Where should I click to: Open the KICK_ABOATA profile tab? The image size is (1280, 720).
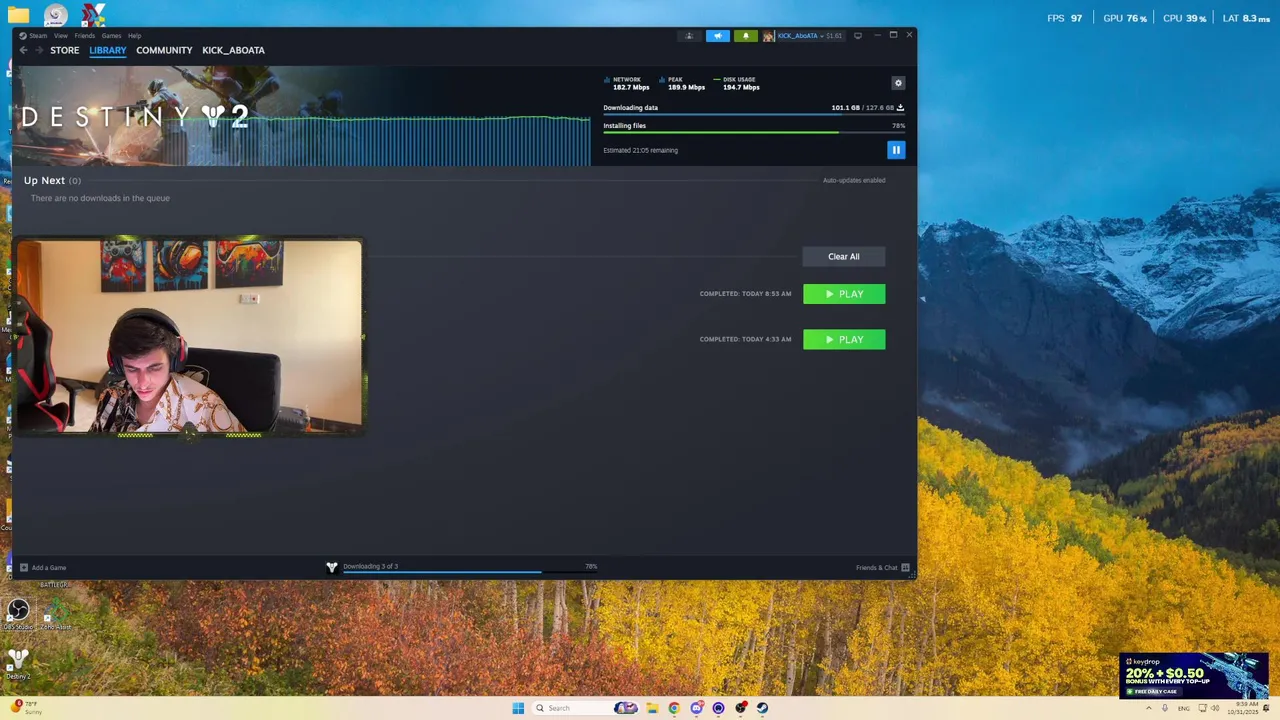(233, 50)
